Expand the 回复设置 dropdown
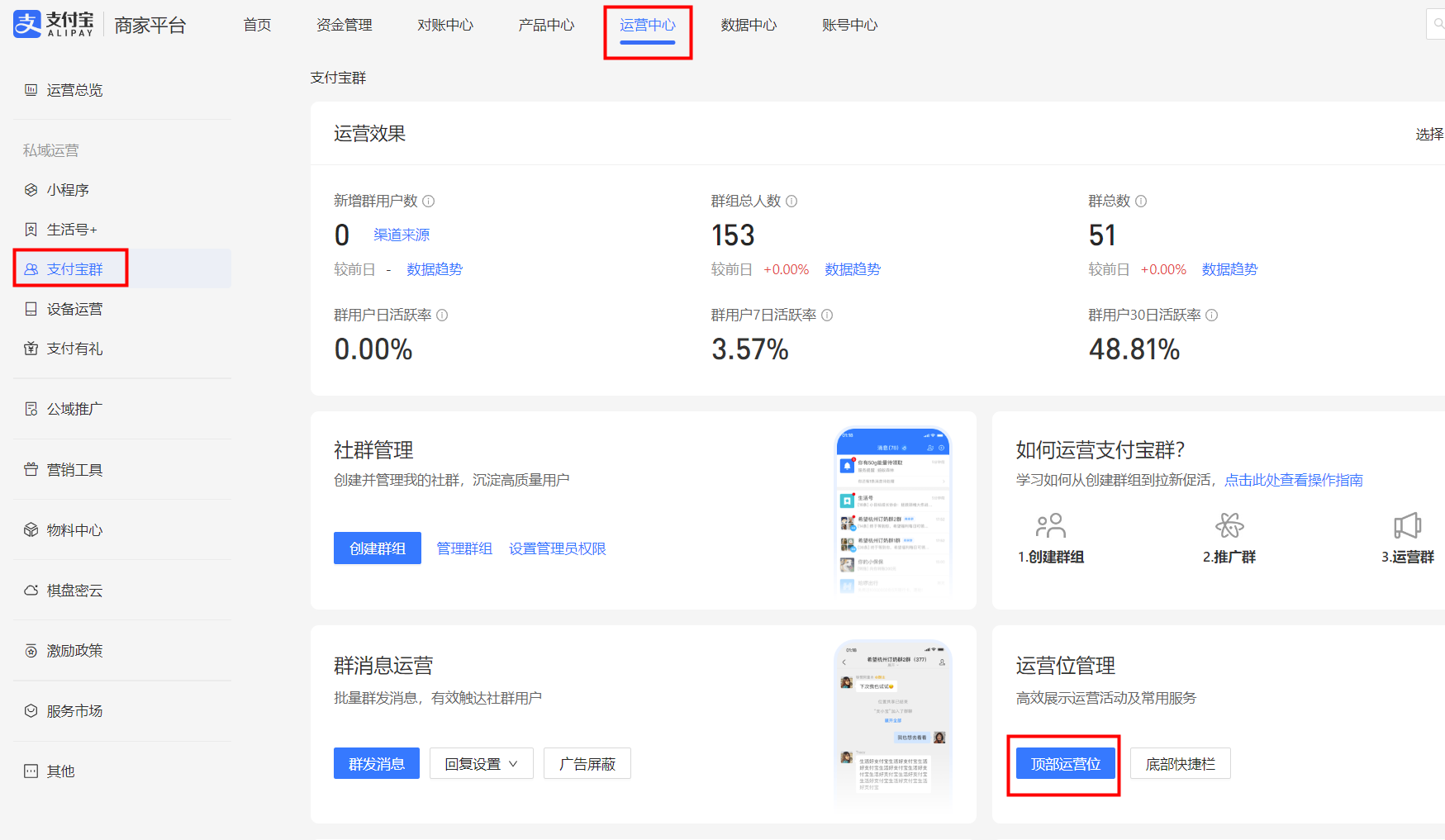Screen dimensions: 1445x840 click(x=481, y=764)
